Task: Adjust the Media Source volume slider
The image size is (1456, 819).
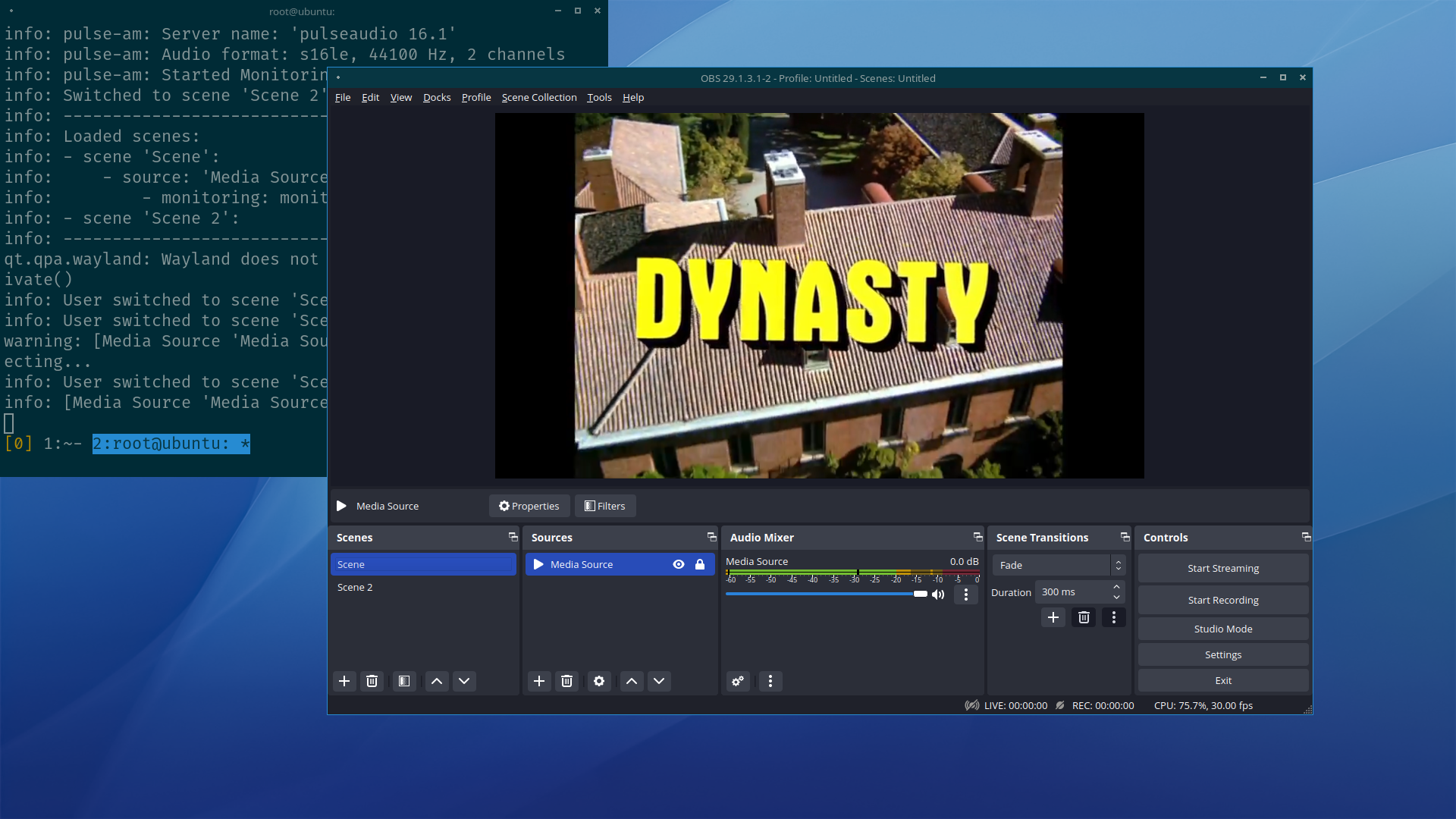Action: pyautogui.click(x=827, y=594)
